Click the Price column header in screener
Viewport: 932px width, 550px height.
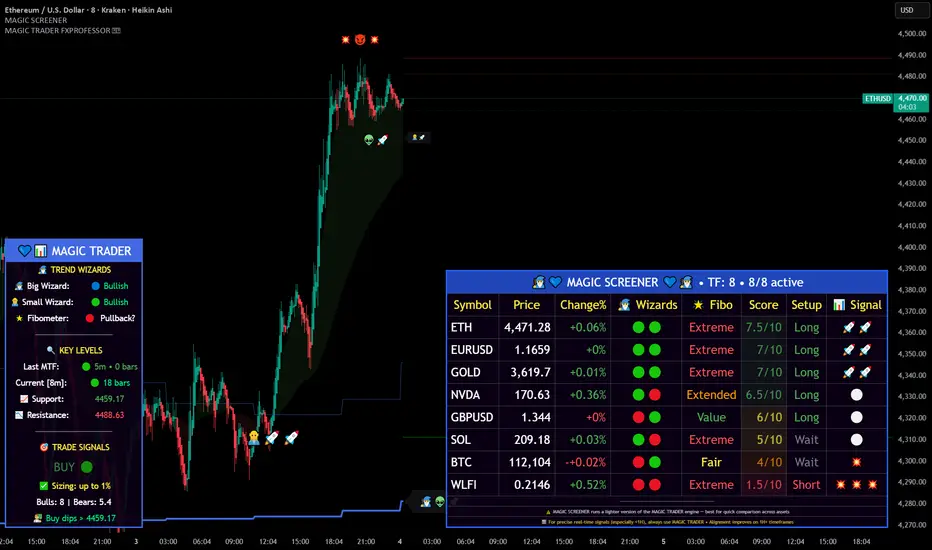click(527, 305)
